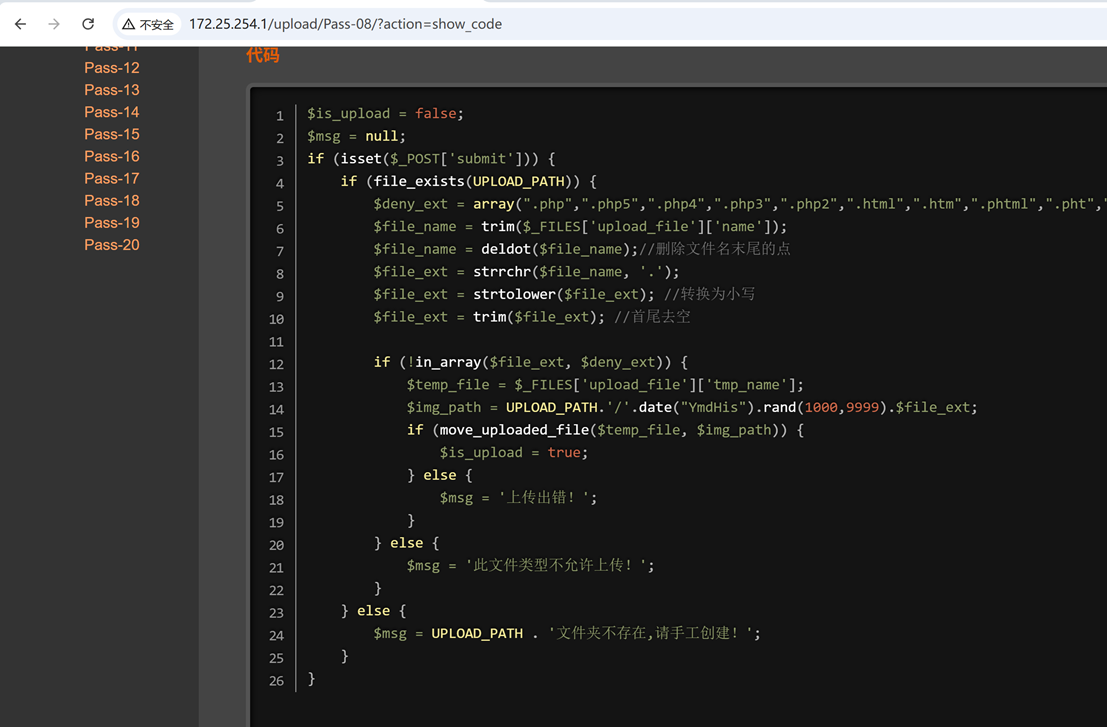Click line number 26 in the gutter

(x=276, y=680)
